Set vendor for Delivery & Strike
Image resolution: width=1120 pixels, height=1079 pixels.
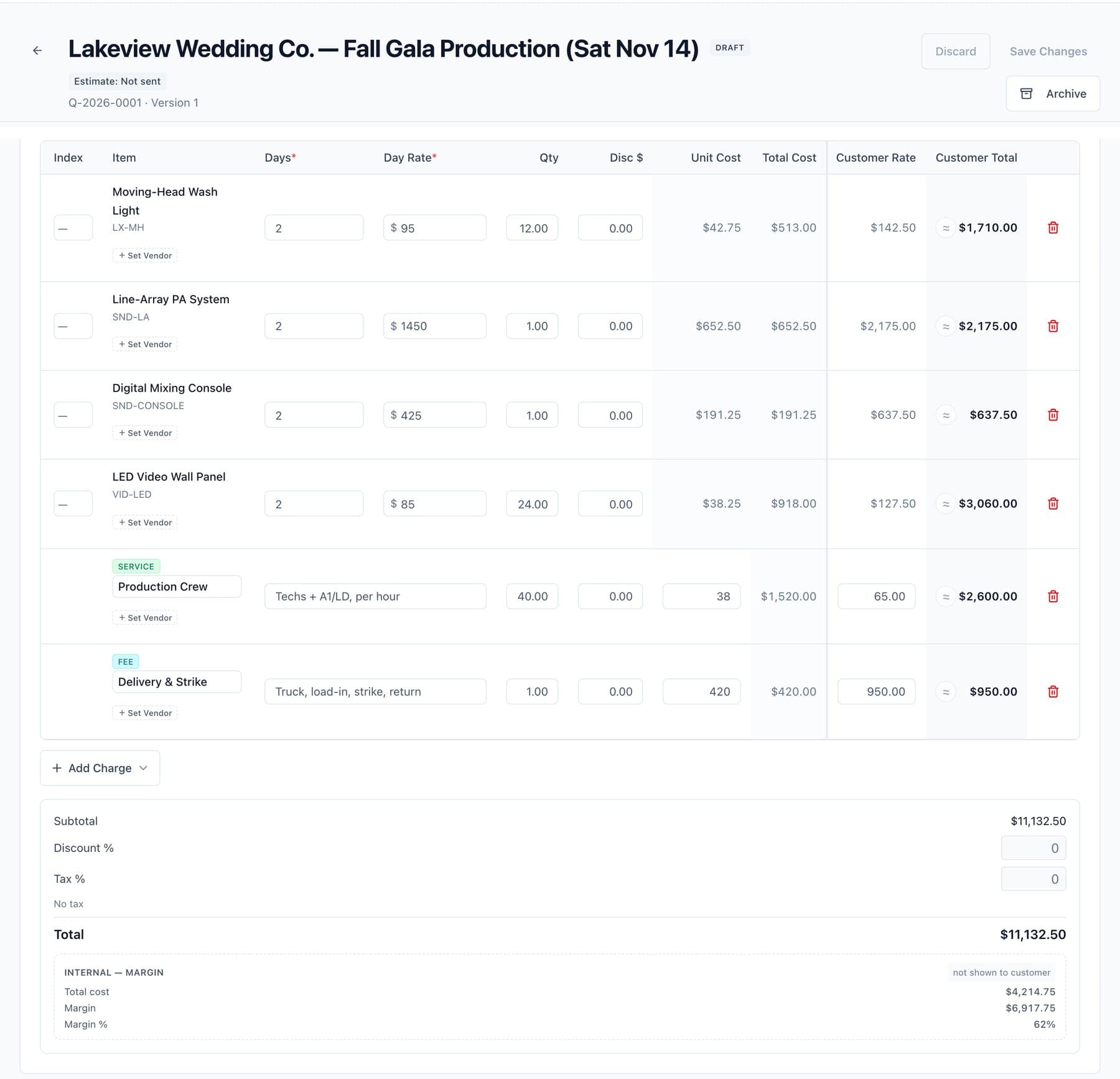(x=145, y=712)
